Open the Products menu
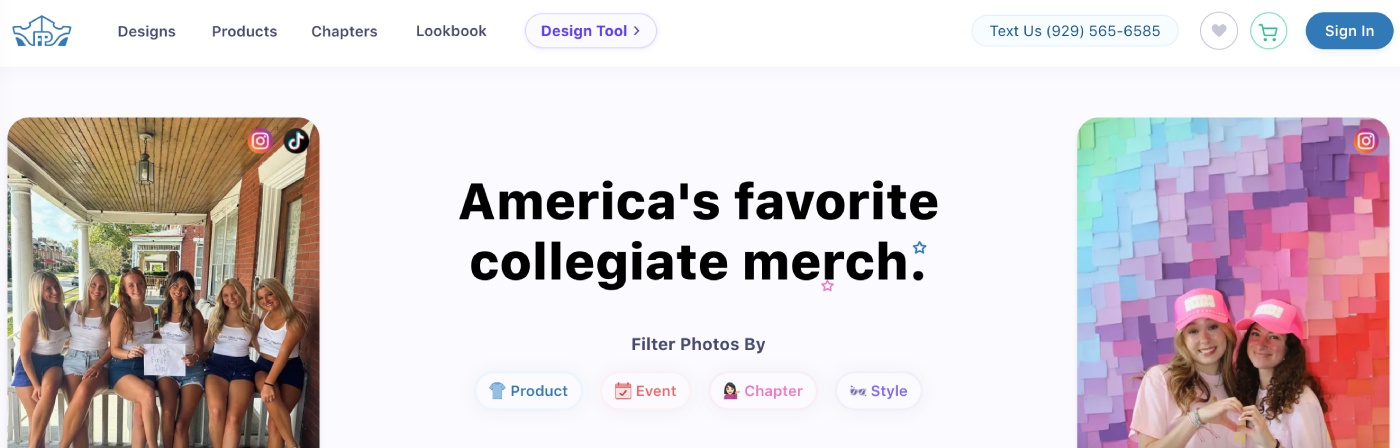 (x=244, y=31)
